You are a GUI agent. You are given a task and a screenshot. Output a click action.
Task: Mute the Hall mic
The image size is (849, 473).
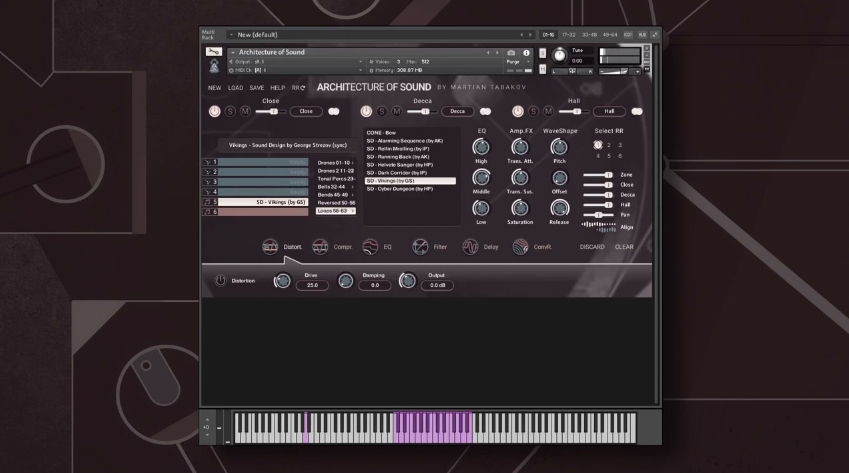click(x=548, y=111)
